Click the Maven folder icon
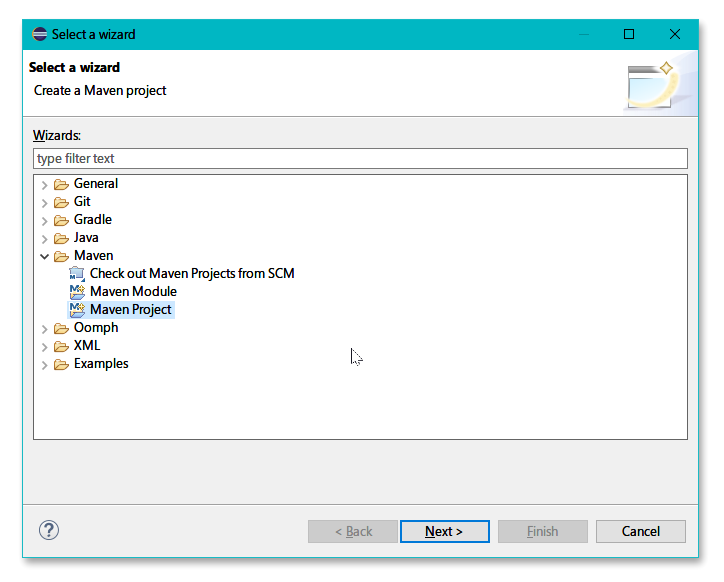724x582 pixels. coord(61,256)
